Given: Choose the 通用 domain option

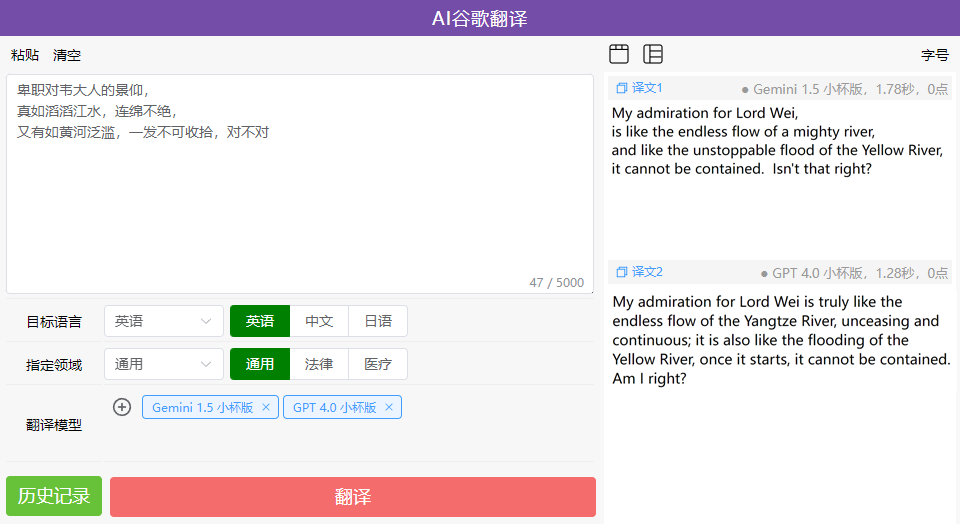Looking at the screenshot, I should [x=260, y=364].
